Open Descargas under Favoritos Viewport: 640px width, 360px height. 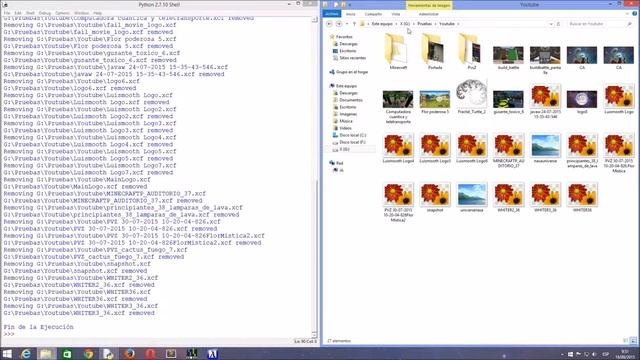pos(348,44)
